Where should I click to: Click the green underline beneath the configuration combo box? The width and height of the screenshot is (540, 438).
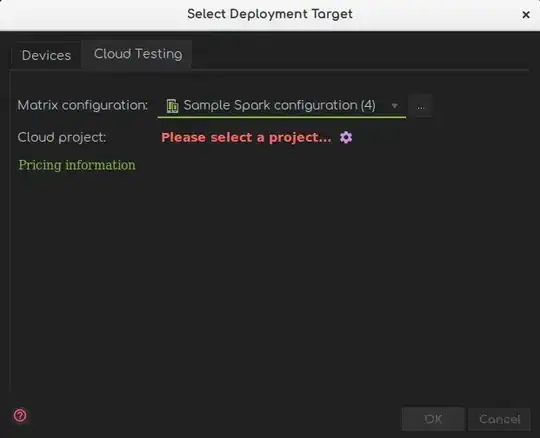click(x=281, y=117)
